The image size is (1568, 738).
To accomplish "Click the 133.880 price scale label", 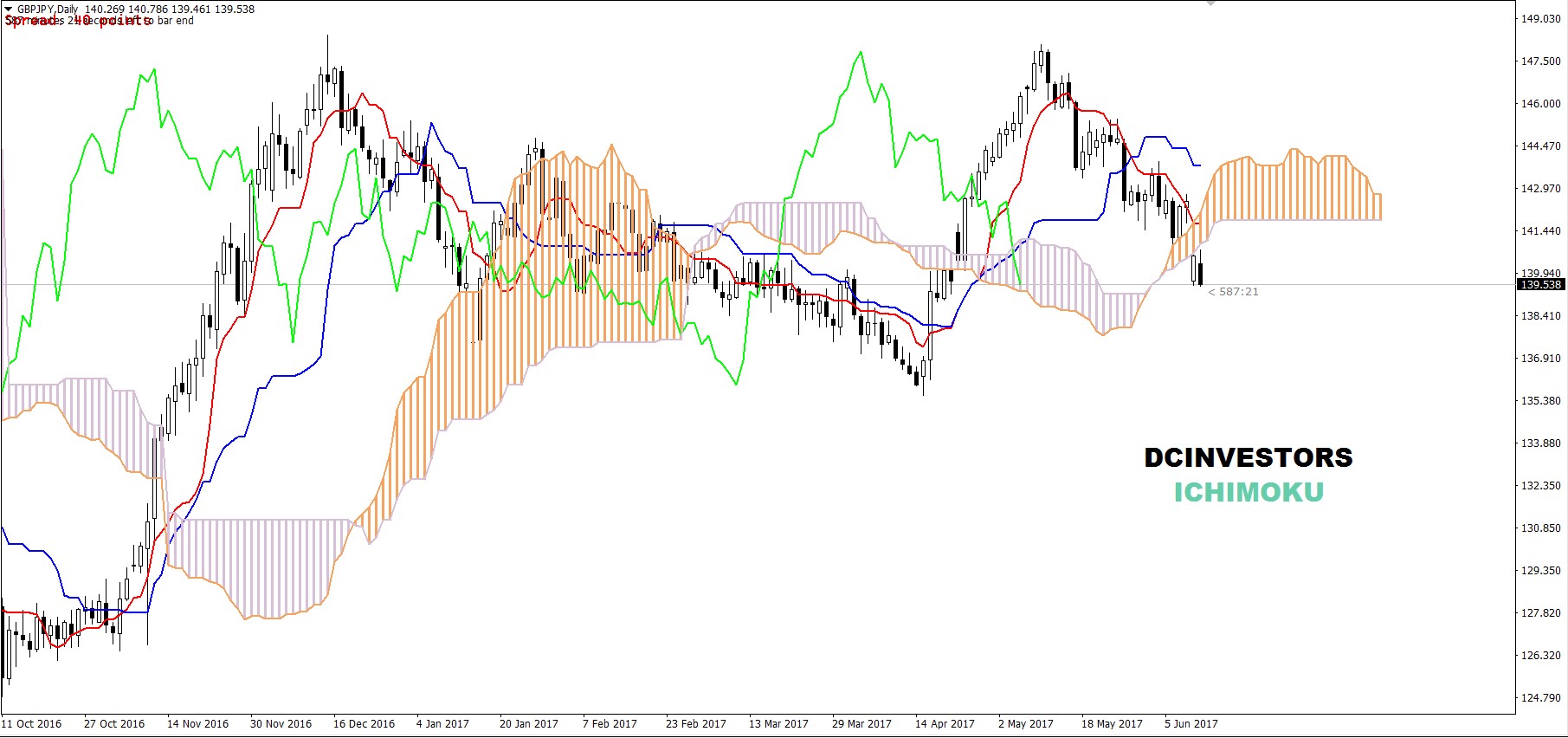I will (x=1541, y=443).
